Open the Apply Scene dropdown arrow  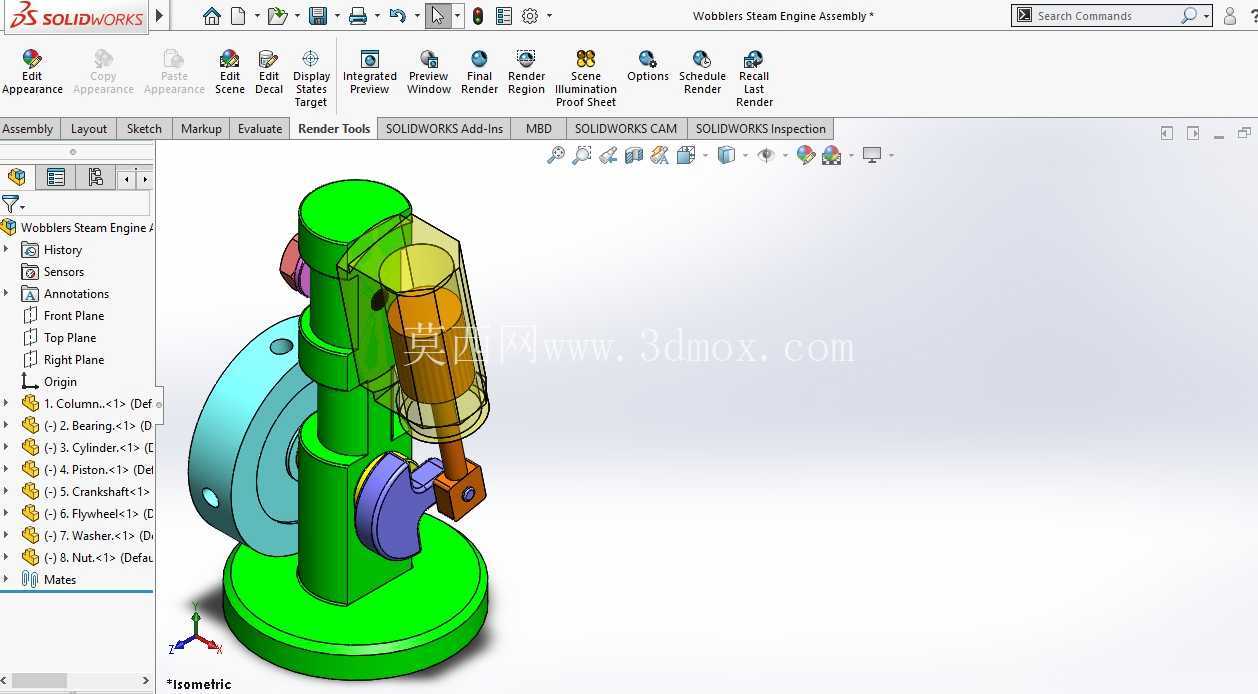(x=851, y=155)
